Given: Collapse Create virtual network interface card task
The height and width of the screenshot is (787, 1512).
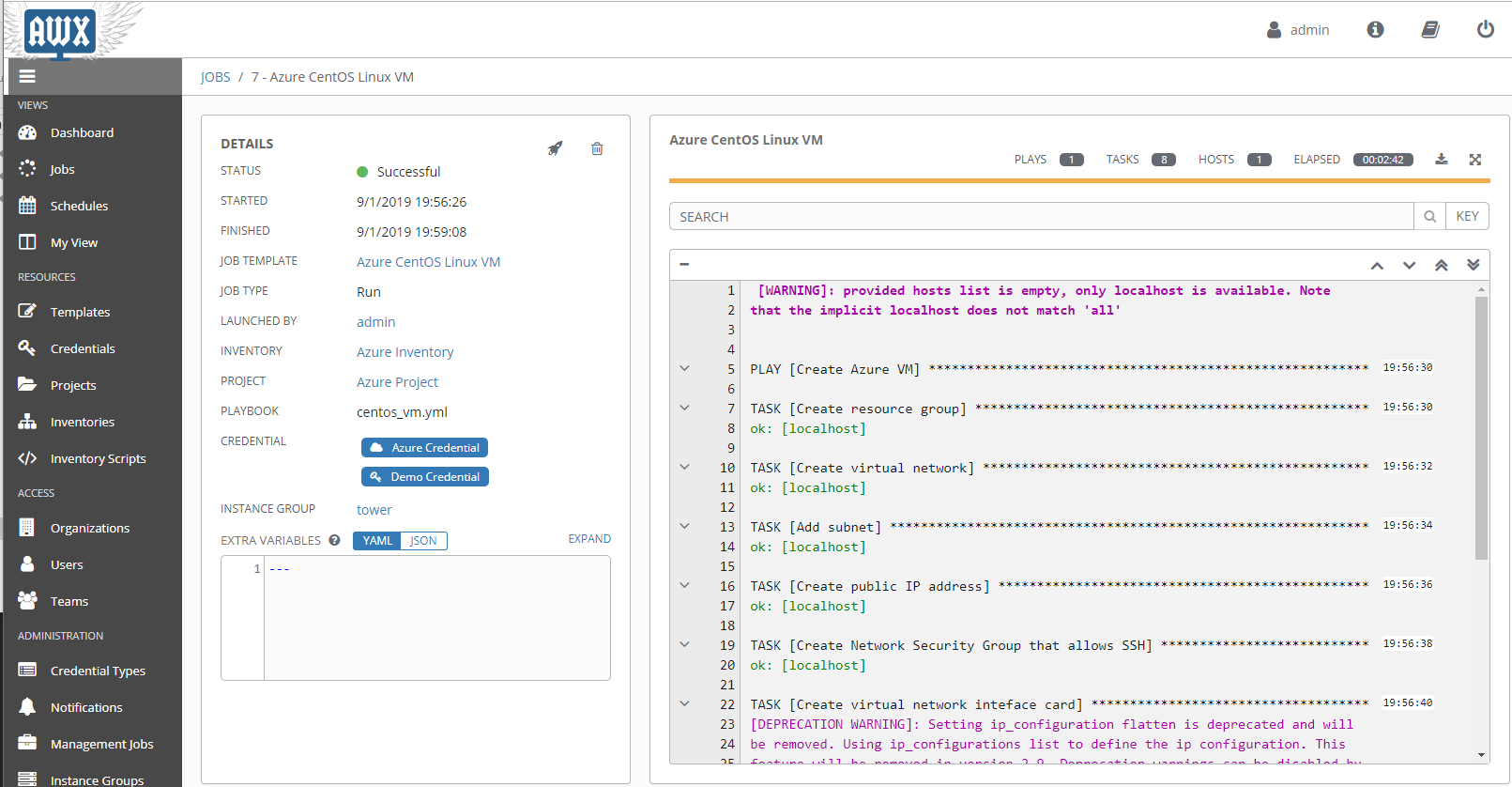Looking at the screenshot, I should [684, 703].
